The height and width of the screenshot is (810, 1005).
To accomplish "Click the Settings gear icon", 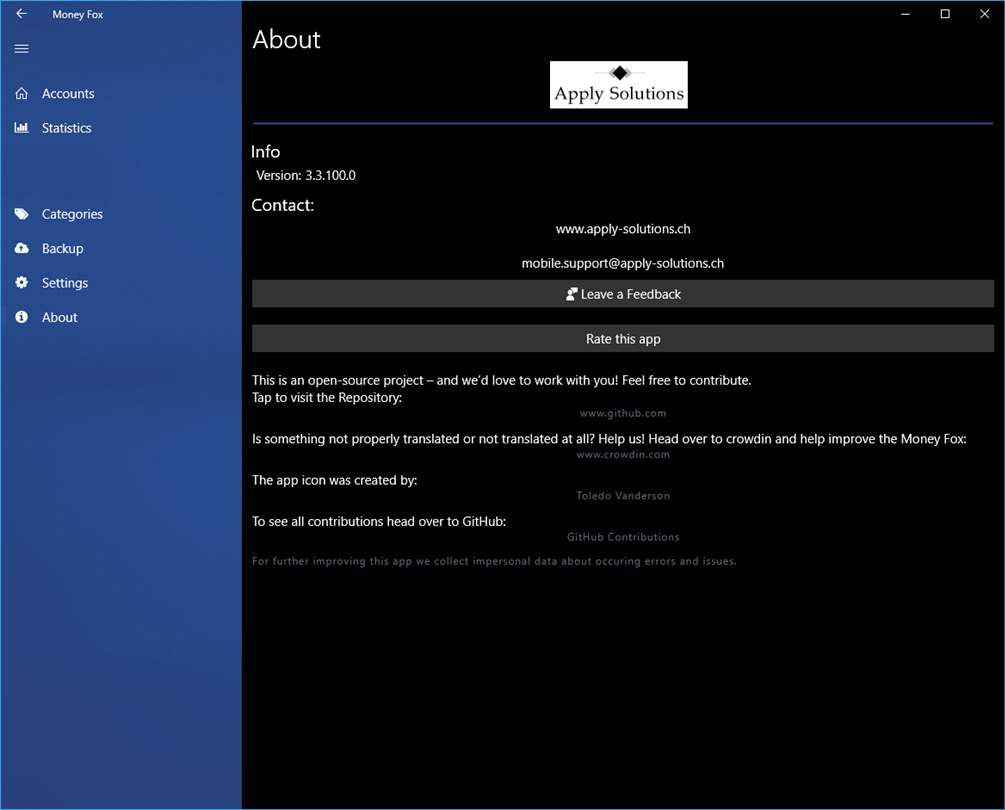I will (x=21, y=283).
